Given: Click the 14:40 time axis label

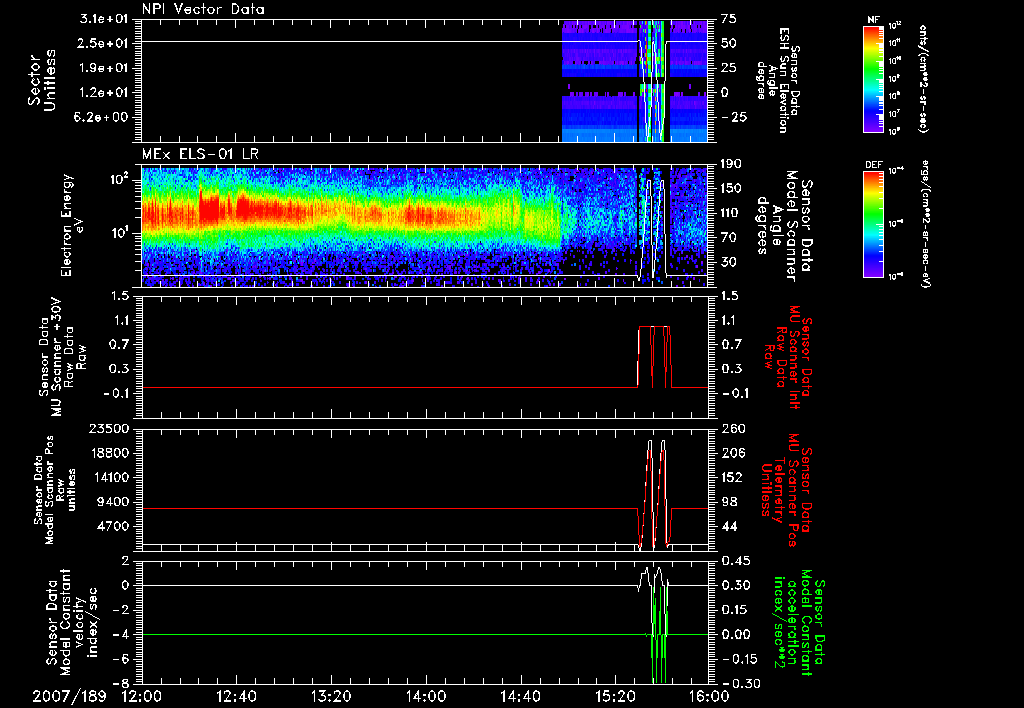Looking at the screenshot, I should pos(520,696).
